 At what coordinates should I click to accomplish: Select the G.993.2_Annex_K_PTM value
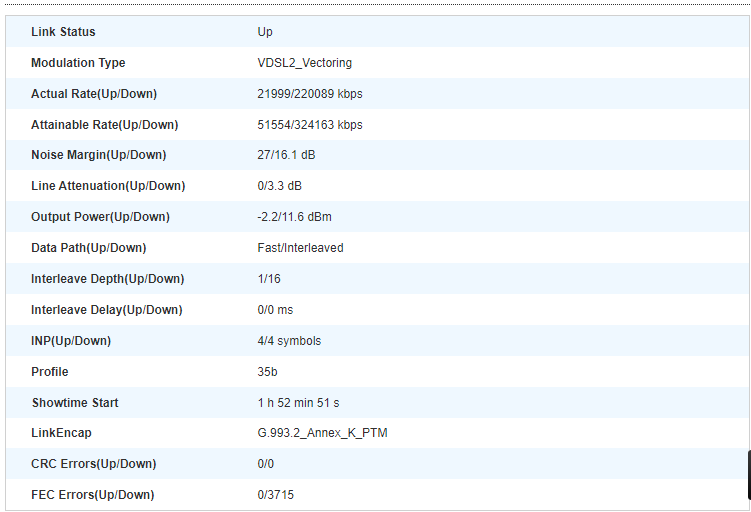pos(322,433)
